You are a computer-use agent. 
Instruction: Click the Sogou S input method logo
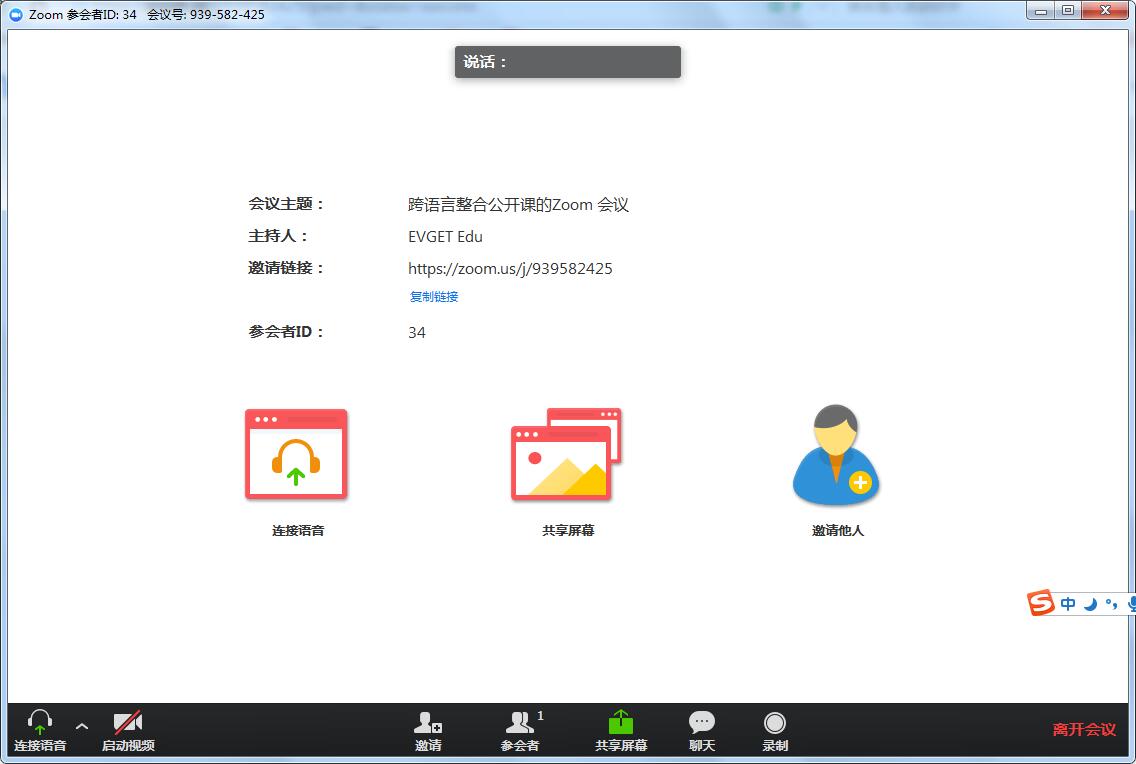point(1041,603)
